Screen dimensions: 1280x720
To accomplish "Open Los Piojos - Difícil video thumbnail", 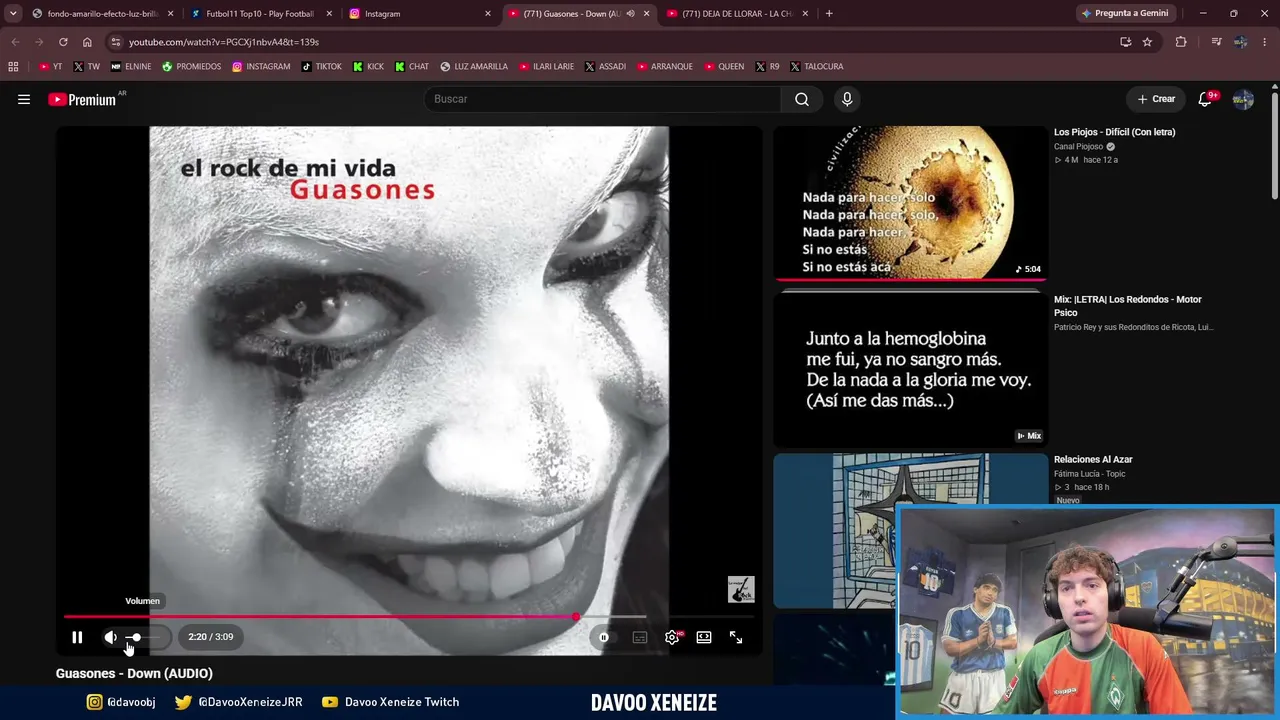I will click(910, 203).
